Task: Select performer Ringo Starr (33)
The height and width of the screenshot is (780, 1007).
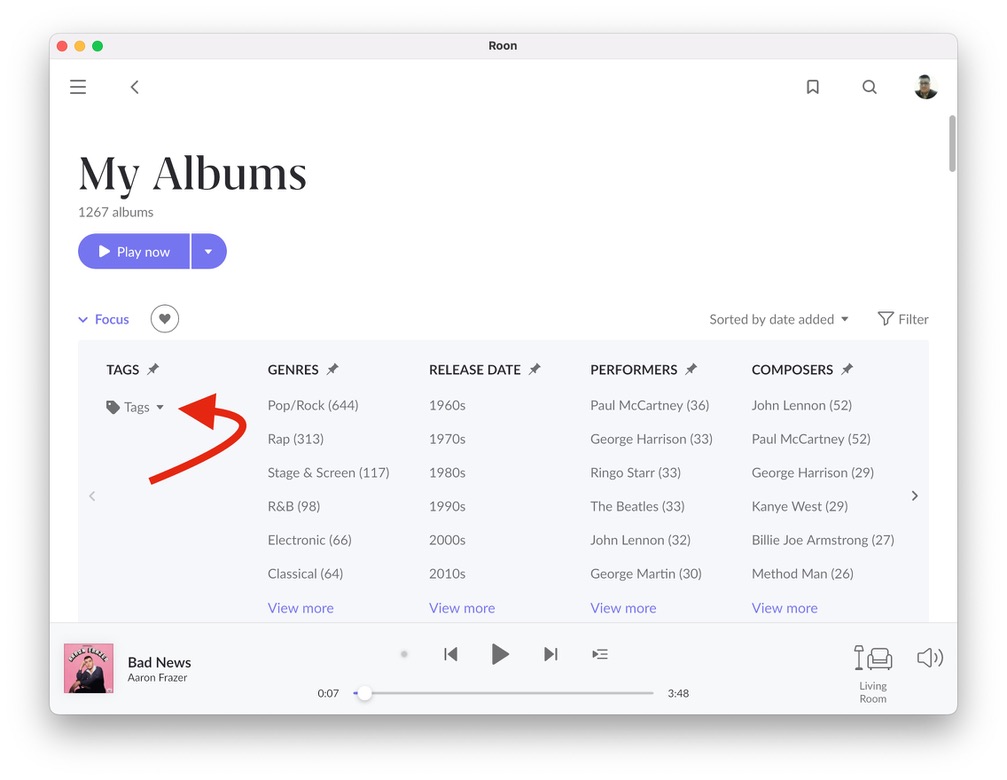Action: pyautogui.click(x=635, y=472)
